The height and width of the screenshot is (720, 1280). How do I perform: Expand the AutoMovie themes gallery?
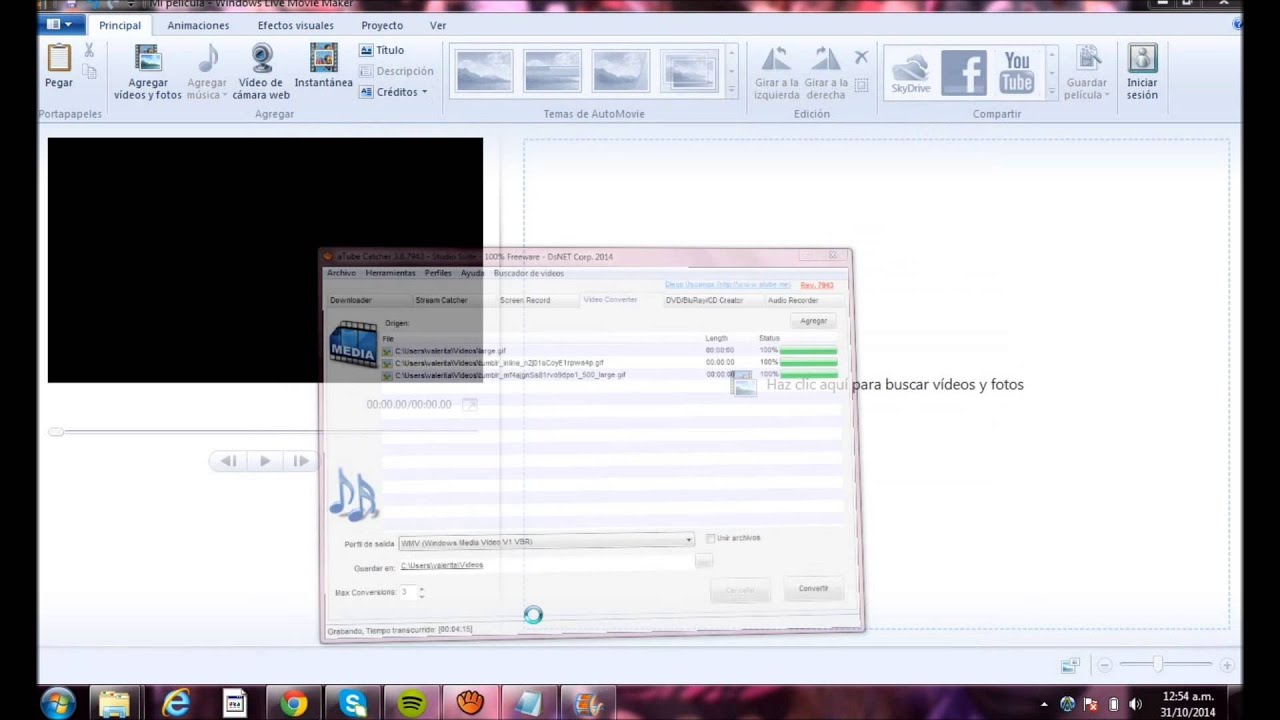coord(731,90)
